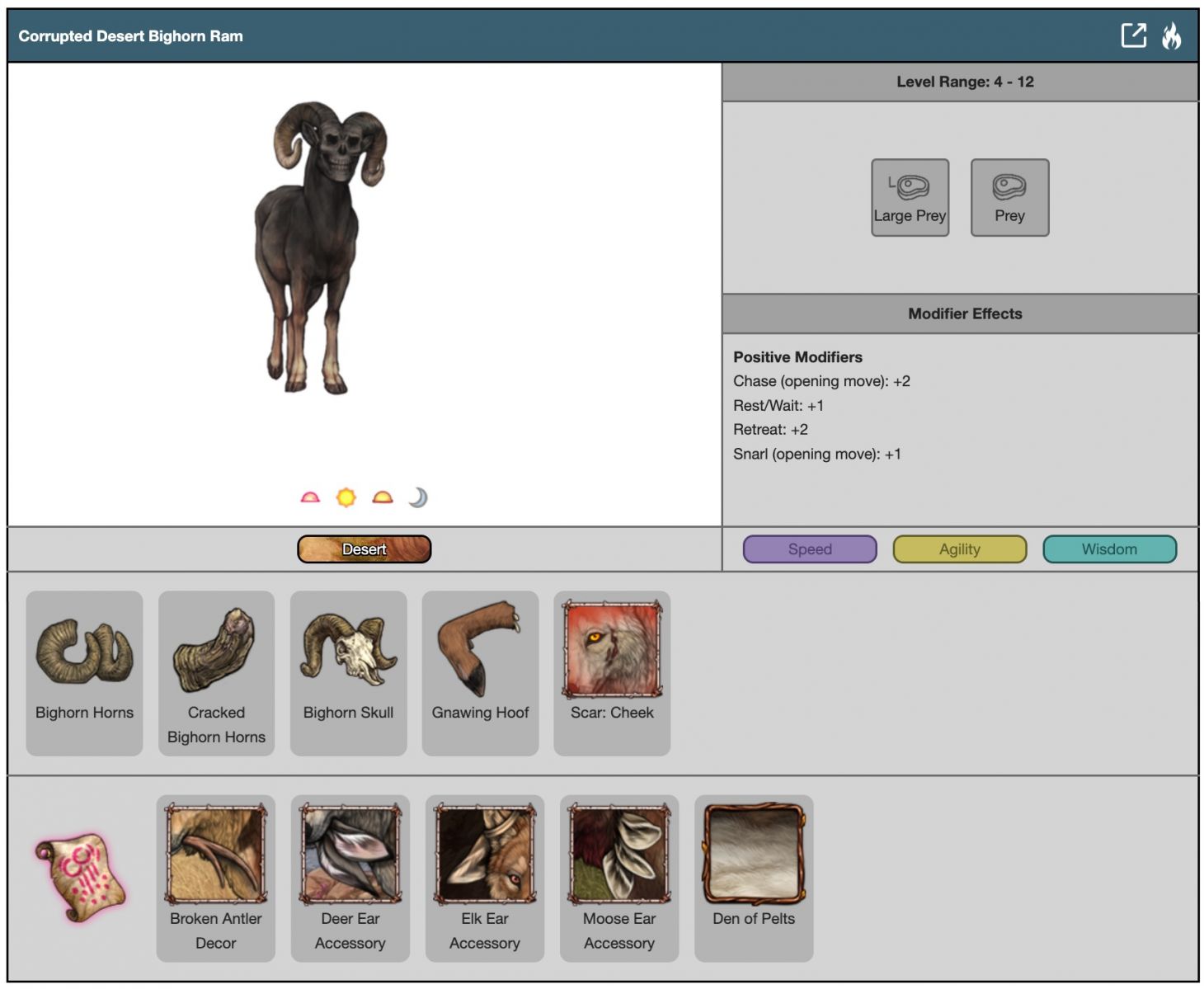Image resolution: width=1204 pixels, height=989 pixels.
Task: Select the Large Prey icon
Action: point(910,197)
